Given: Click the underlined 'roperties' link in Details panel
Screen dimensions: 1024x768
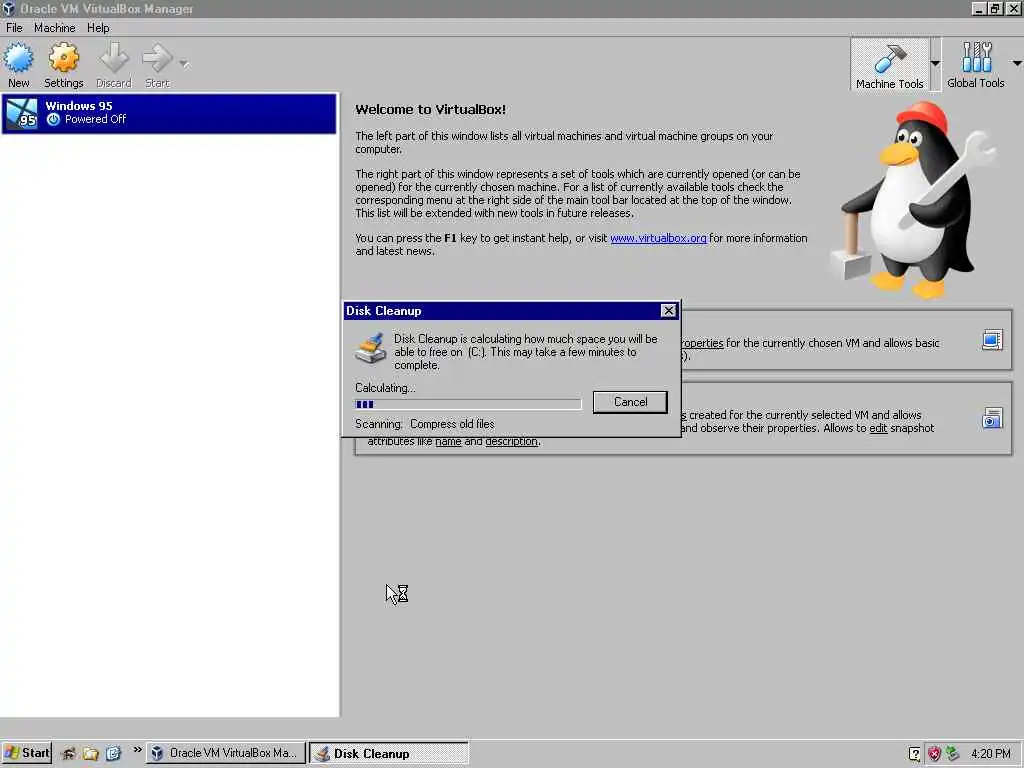Looking at the screenshot, I should coord(702,343).
